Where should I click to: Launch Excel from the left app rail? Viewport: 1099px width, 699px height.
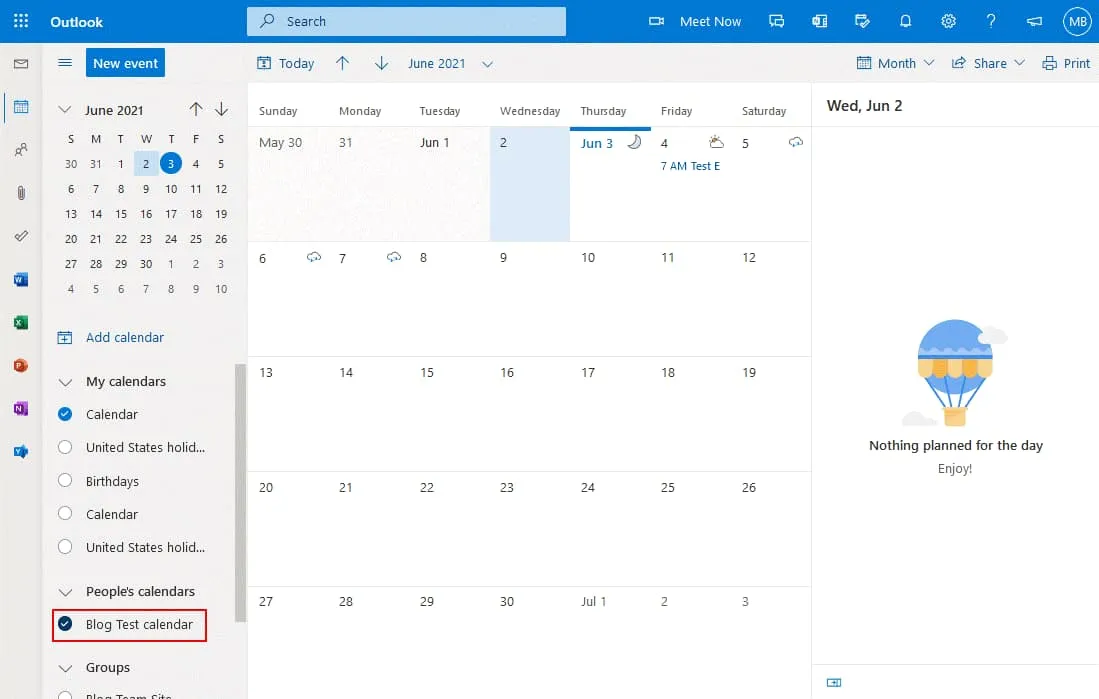(20, 323)
